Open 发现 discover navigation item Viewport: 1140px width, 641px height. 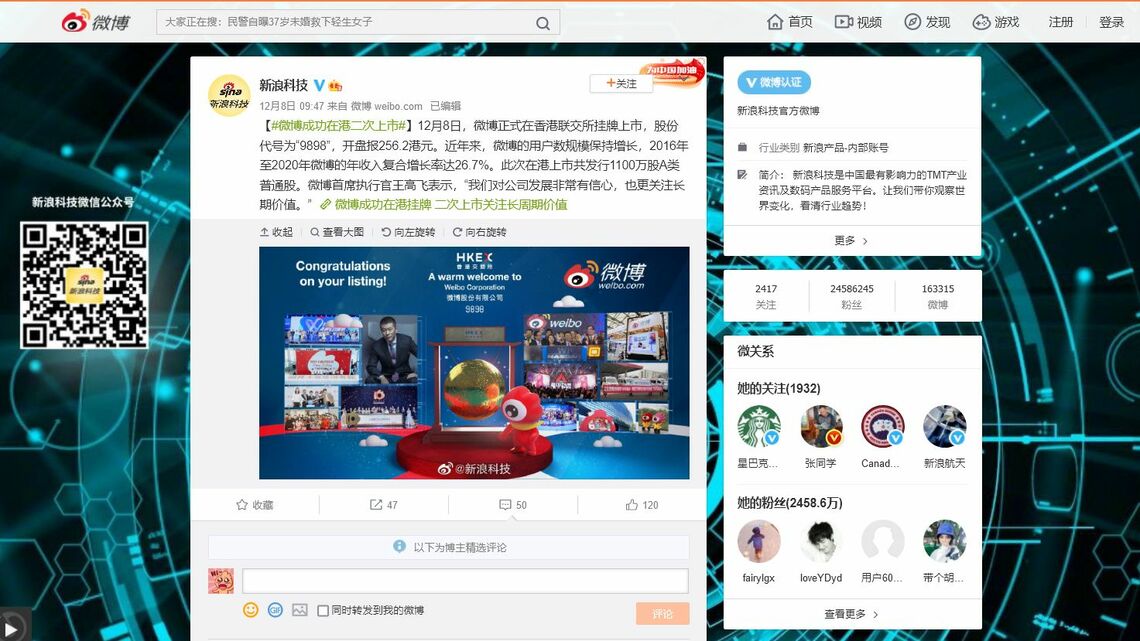pos(927,22)
